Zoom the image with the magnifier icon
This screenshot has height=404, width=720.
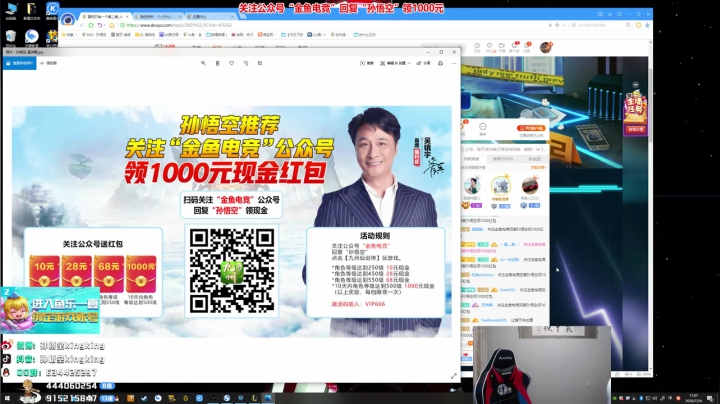[x=203, y=63]
